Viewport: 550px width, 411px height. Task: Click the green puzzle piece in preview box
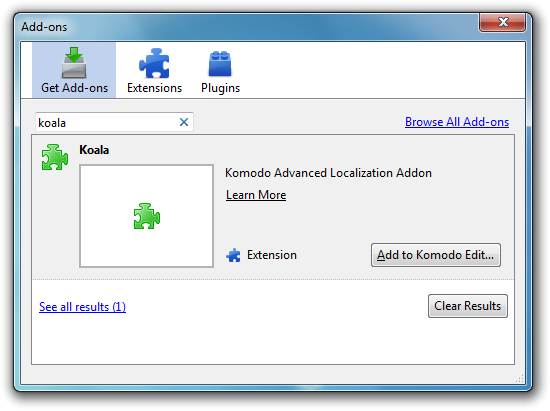[x=147, y=216]
